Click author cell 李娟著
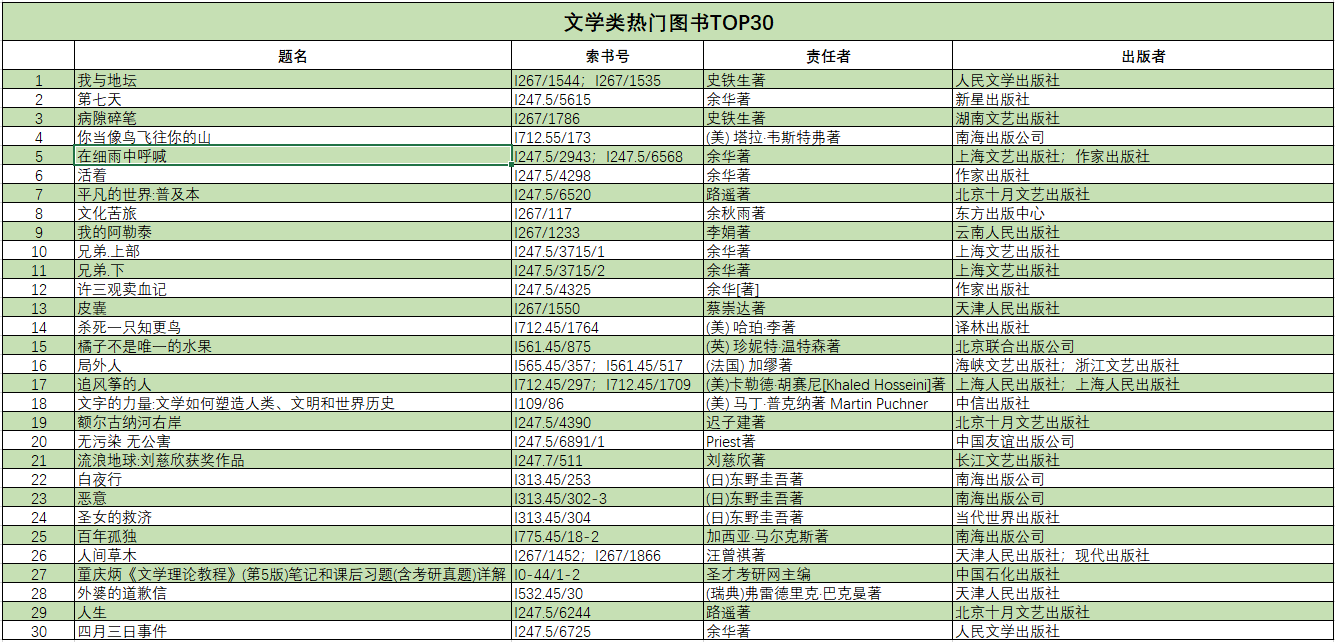The width and height of the screenshot is (1335, 642). (x=828, y=233)
